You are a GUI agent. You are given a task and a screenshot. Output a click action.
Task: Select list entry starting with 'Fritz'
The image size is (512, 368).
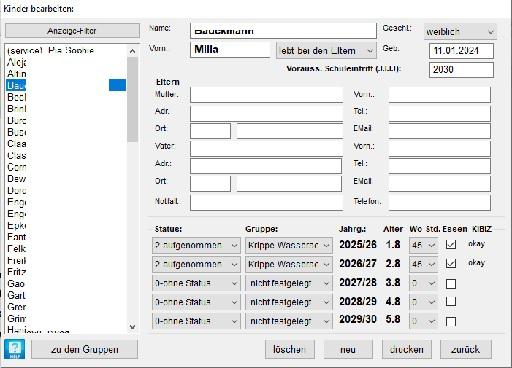point(66,272)
